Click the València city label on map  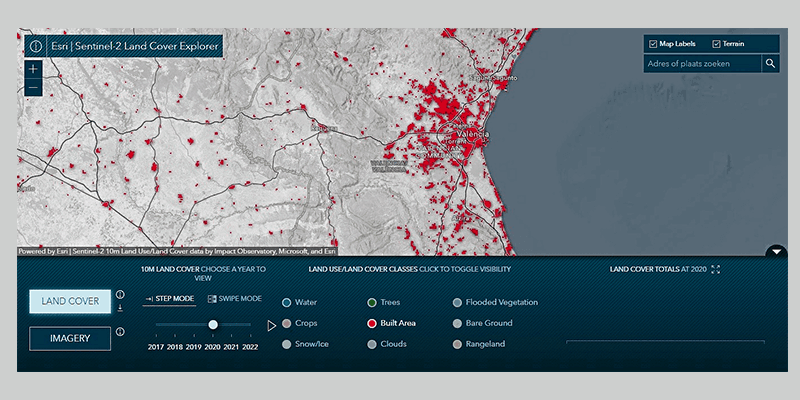click(472, 134)
